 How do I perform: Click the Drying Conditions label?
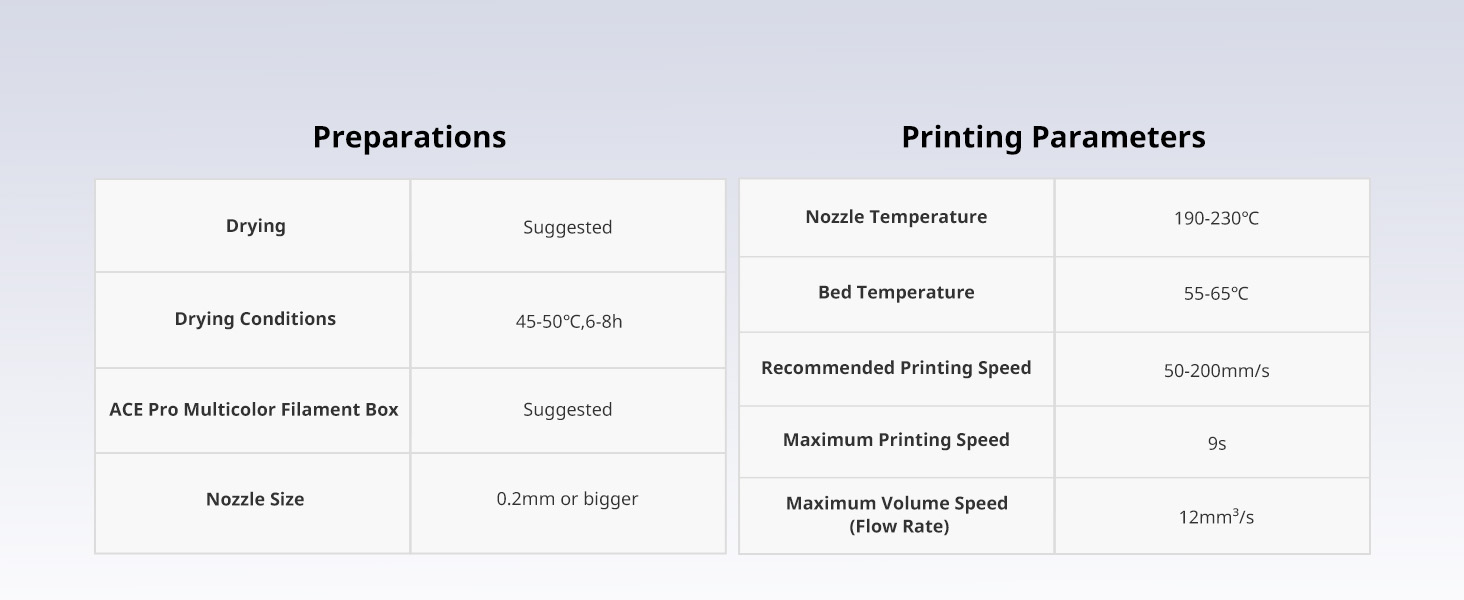pos(255,319)
